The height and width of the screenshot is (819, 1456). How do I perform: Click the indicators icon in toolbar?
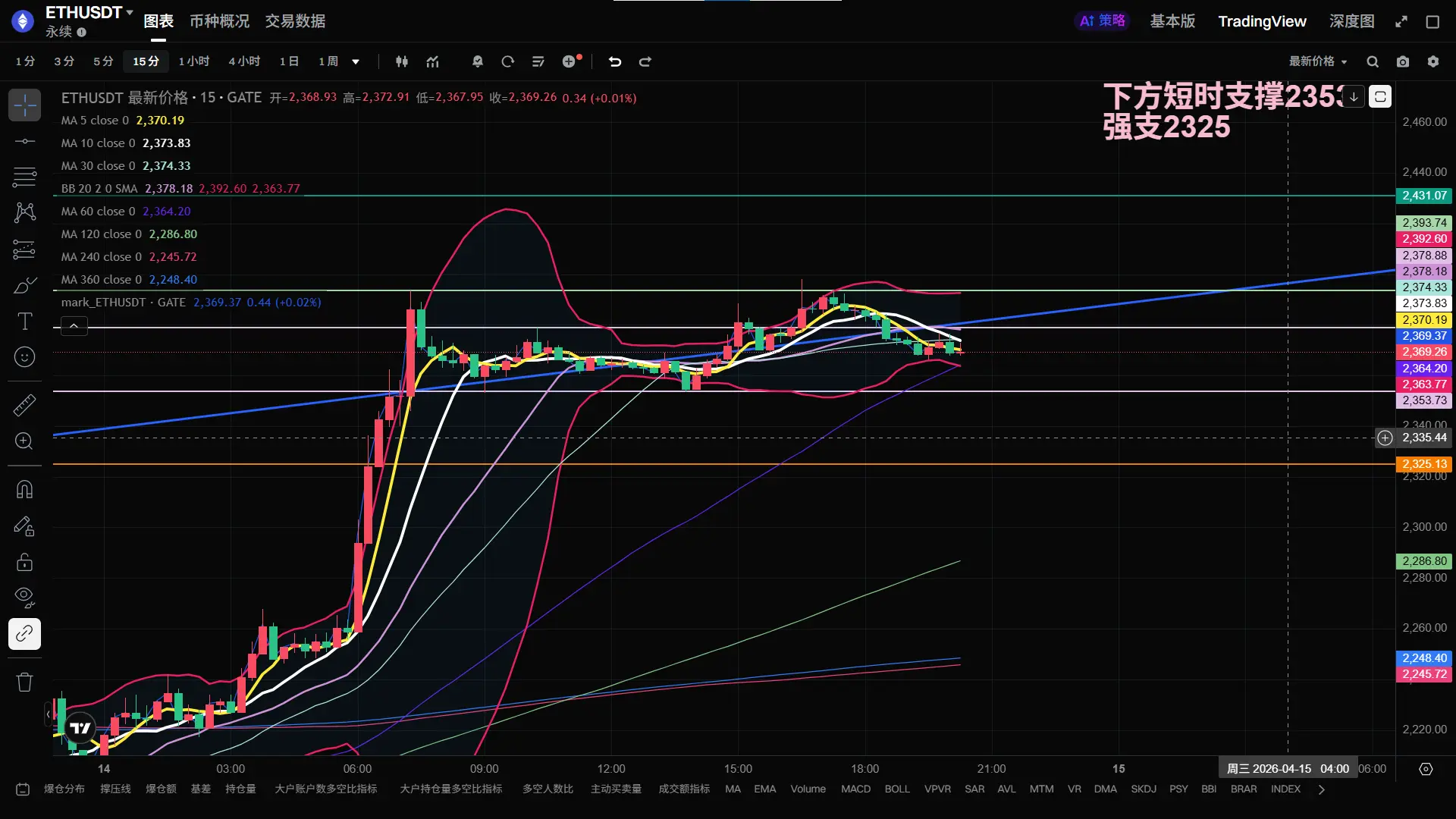click(x=432, y=61)
